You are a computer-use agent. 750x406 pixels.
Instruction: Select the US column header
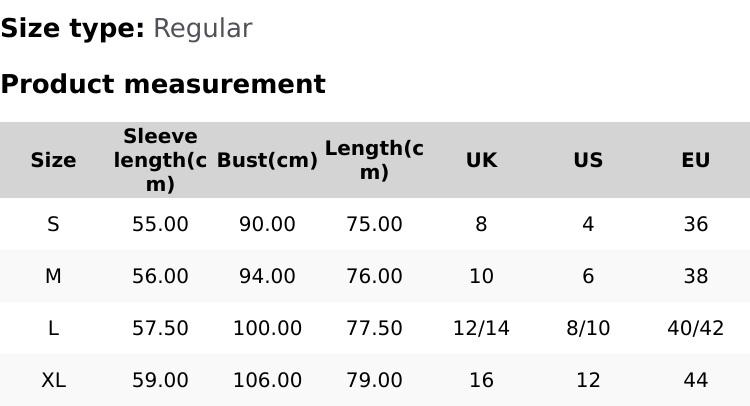[x=588, y=160]
